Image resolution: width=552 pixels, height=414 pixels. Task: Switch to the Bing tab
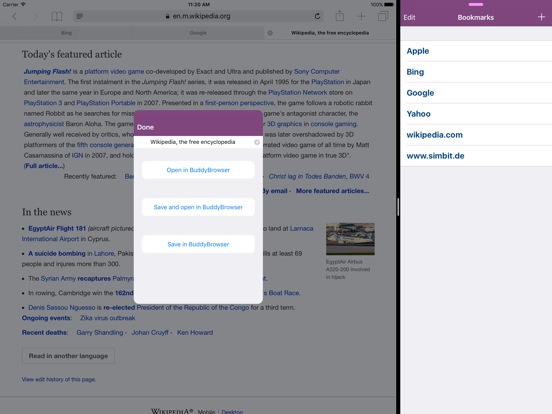[66, 33]
